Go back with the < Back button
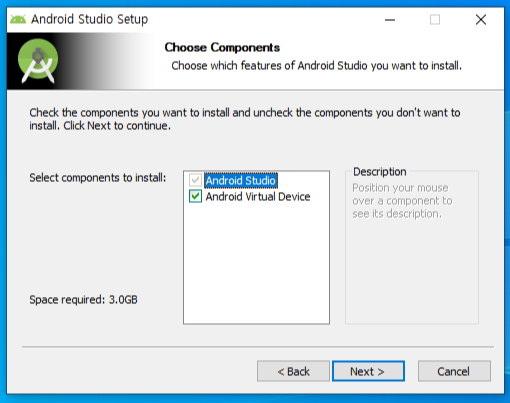The height and width of the screenshot is (403, 510). tap(293, 371)
